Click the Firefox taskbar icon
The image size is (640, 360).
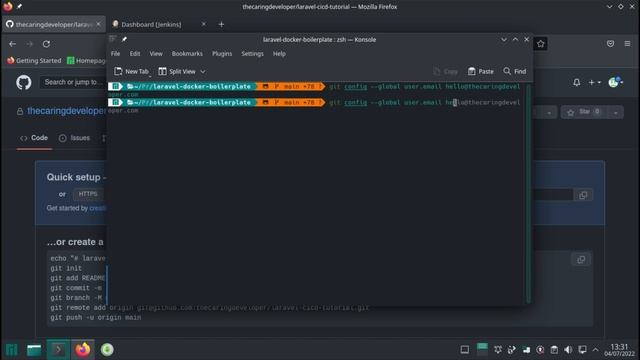(83, 350)
